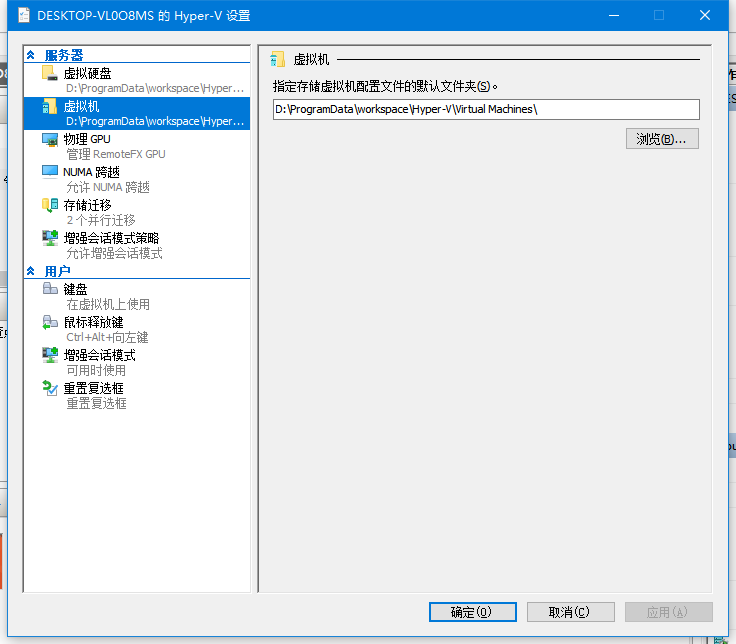Click the Hyper-V settings title bar icon
Screen dimensions: 736x644
click(x=24, y=15)
